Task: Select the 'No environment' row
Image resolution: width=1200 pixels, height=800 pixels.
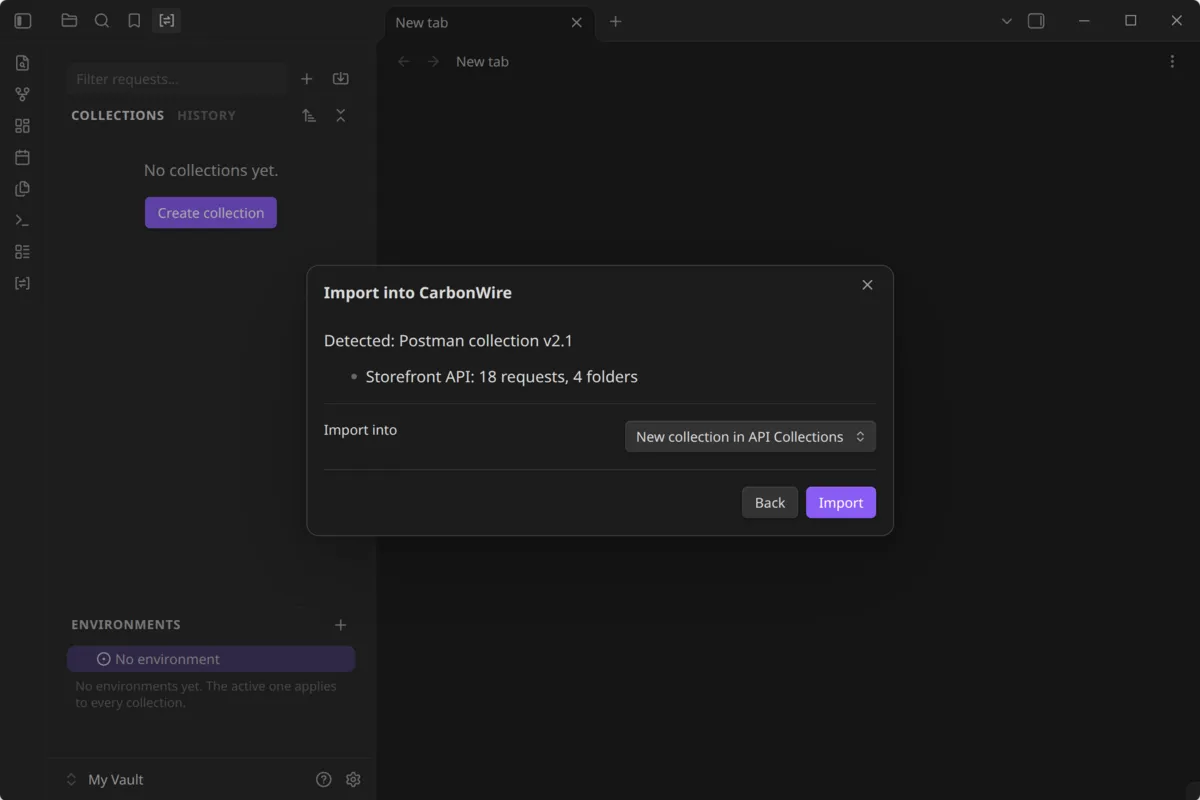Action: 211,659
